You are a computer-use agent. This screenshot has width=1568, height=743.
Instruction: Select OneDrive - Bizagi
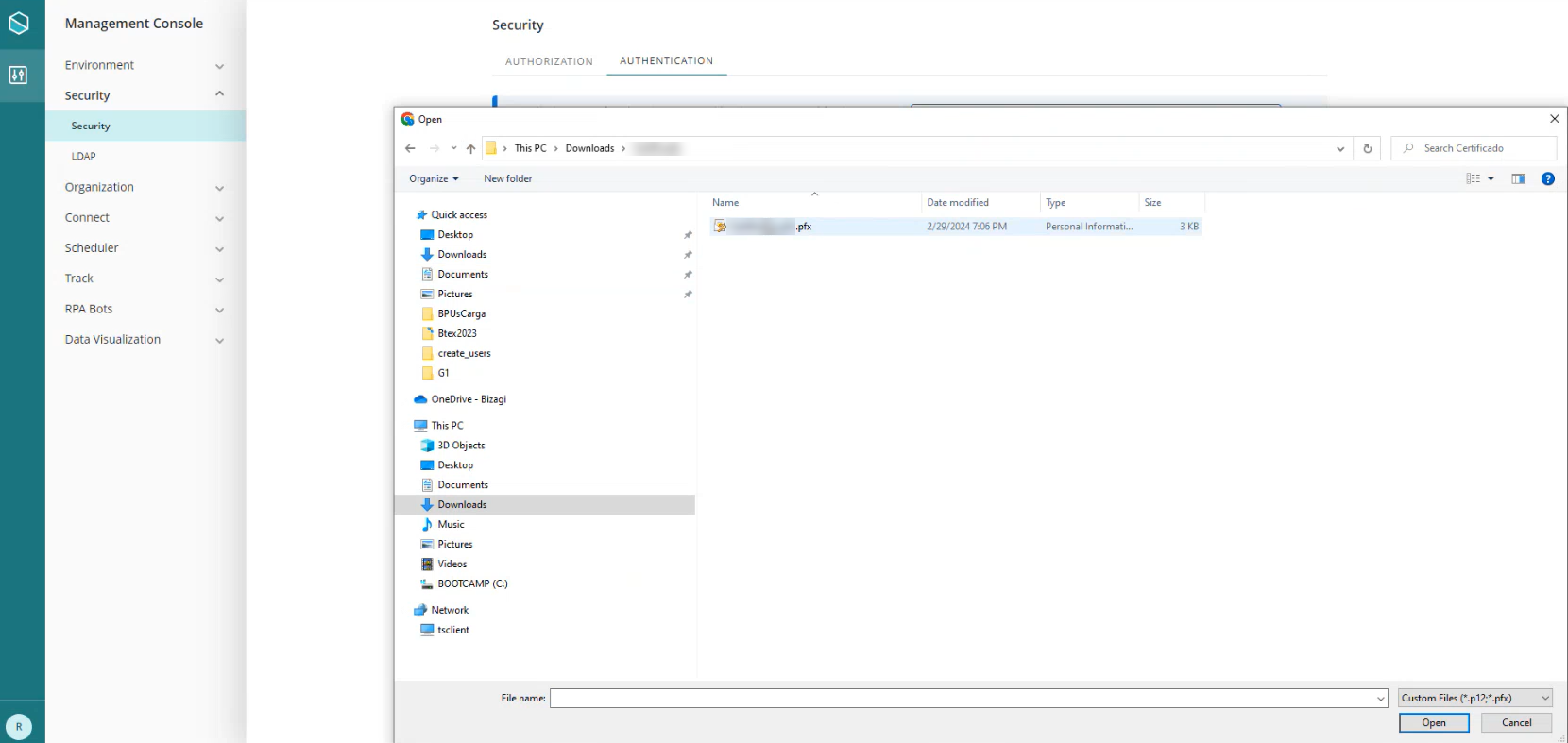point(469,399)
